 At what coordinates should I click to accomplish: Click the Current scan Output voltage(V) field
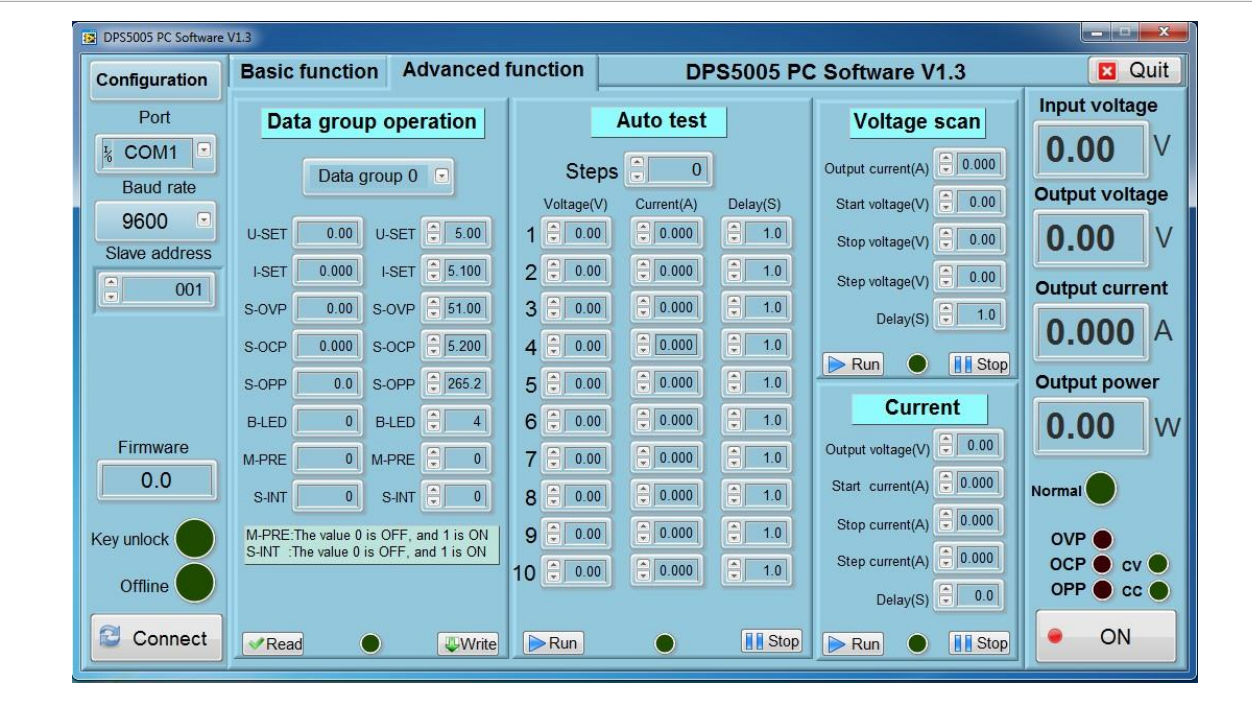pos(978,445)
